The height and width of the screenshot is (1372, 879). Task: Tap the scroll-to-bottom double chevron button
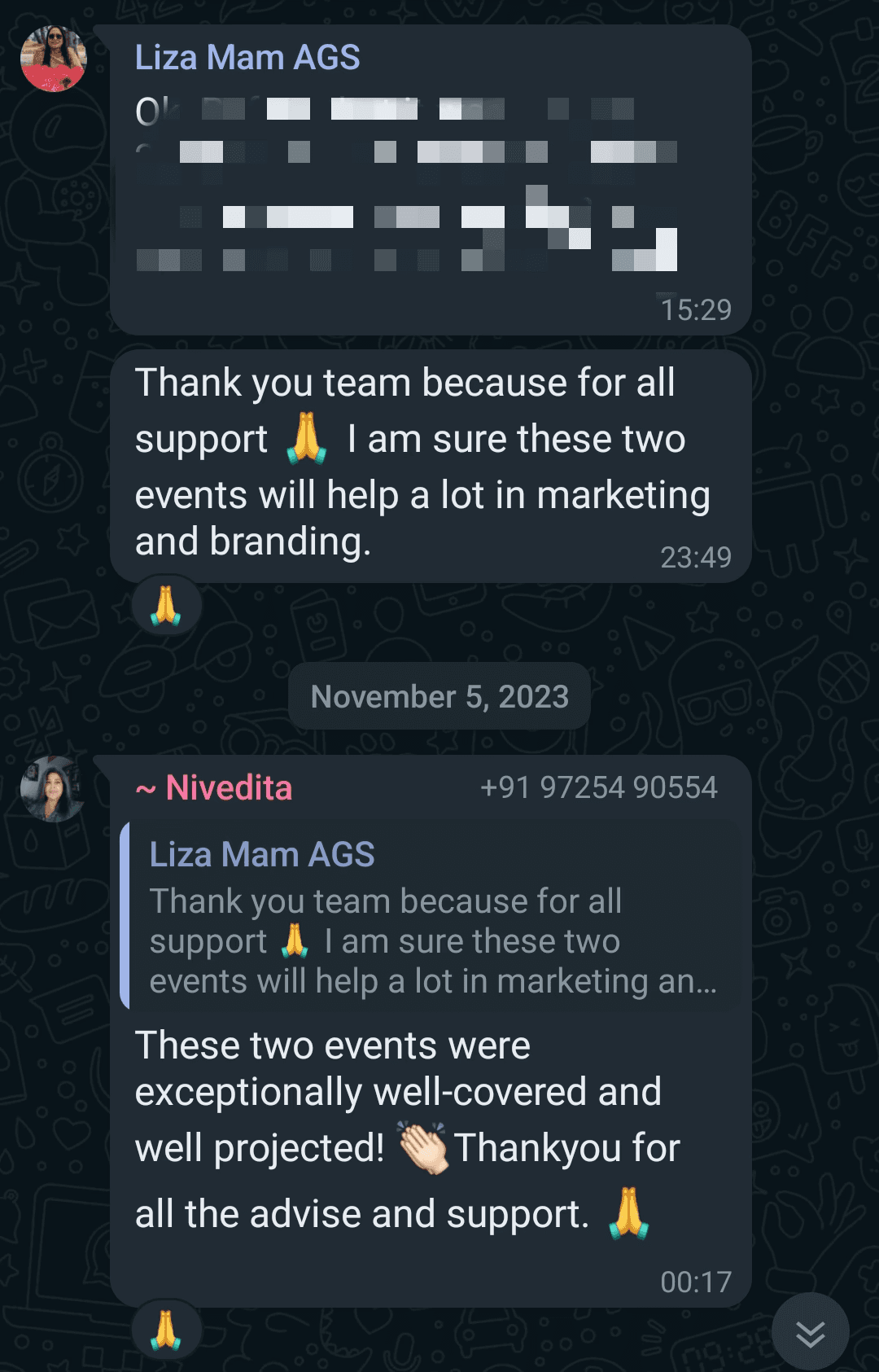coord(810,1333)
